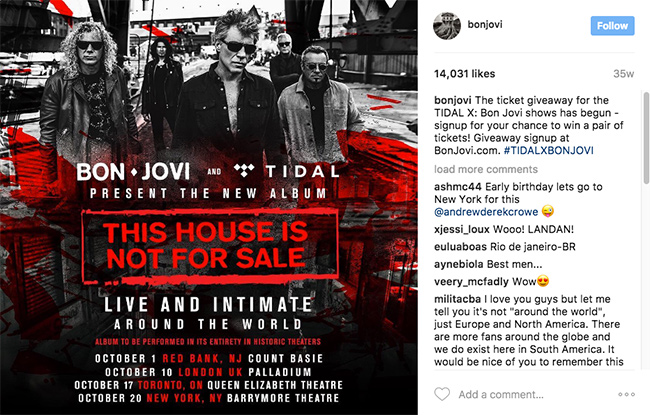Open commenter militacba's profile
This screenshot has height=415, width=650.
coord(457,299)
